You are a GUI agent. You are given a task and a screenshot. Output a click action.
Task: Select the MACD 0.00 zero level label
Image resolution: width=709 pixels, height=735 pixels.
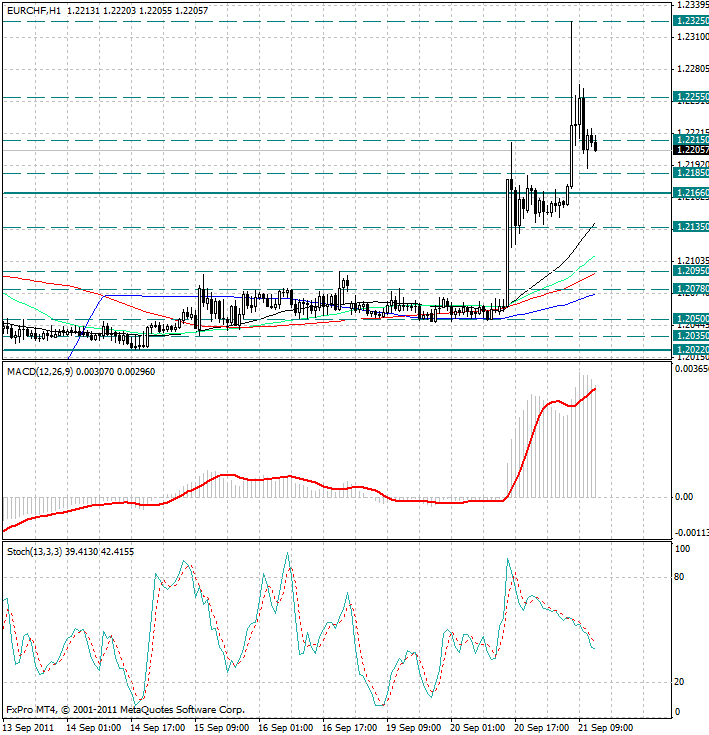click(684, 497)
